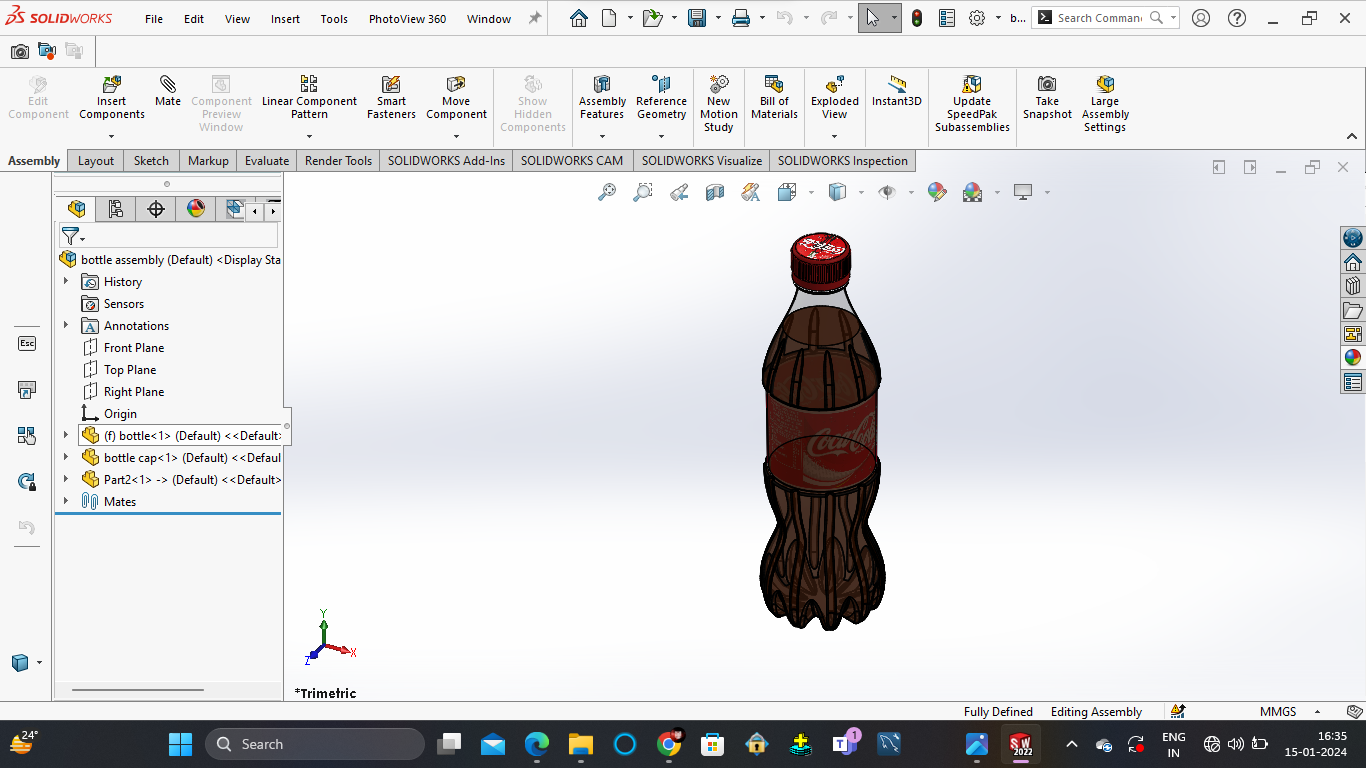
Task: Save the document with the floppy icon
Action: pyautogui.click(x=697, y=18)
